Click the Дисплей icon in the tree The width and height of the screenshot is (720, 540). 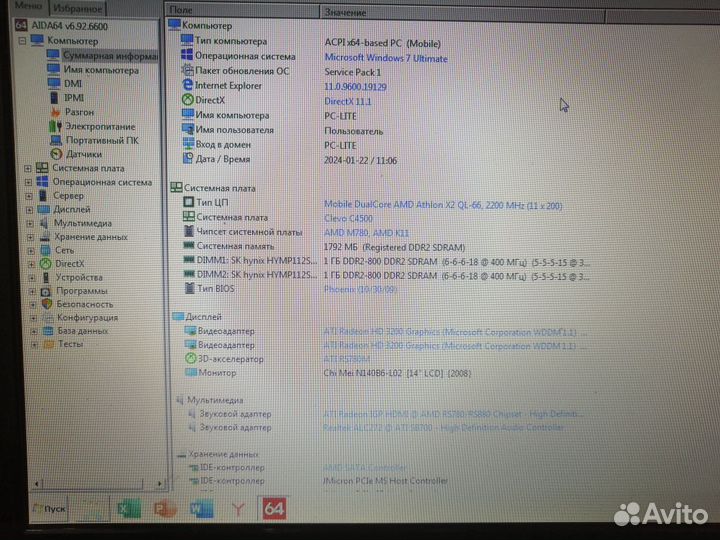pos(44,209)
